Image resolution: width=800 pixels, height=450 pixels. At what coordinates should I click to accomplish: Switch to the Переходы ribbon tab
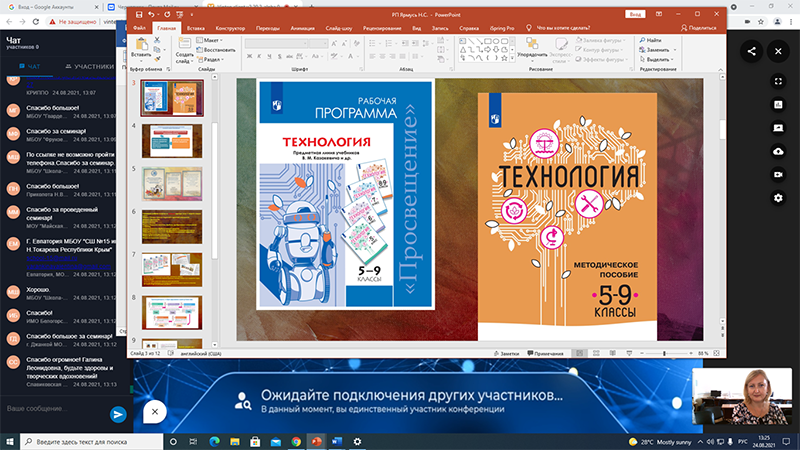(268, 28)
